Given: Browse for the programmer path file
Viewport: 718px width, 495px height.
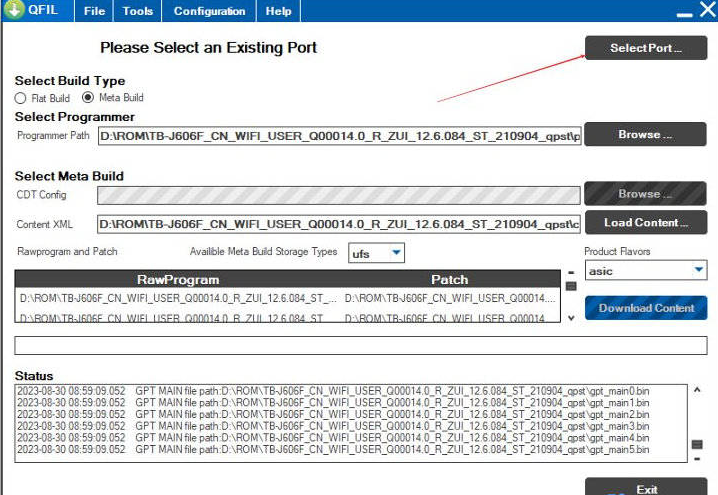Looking at the screenshot, I should tap(645, 134).
